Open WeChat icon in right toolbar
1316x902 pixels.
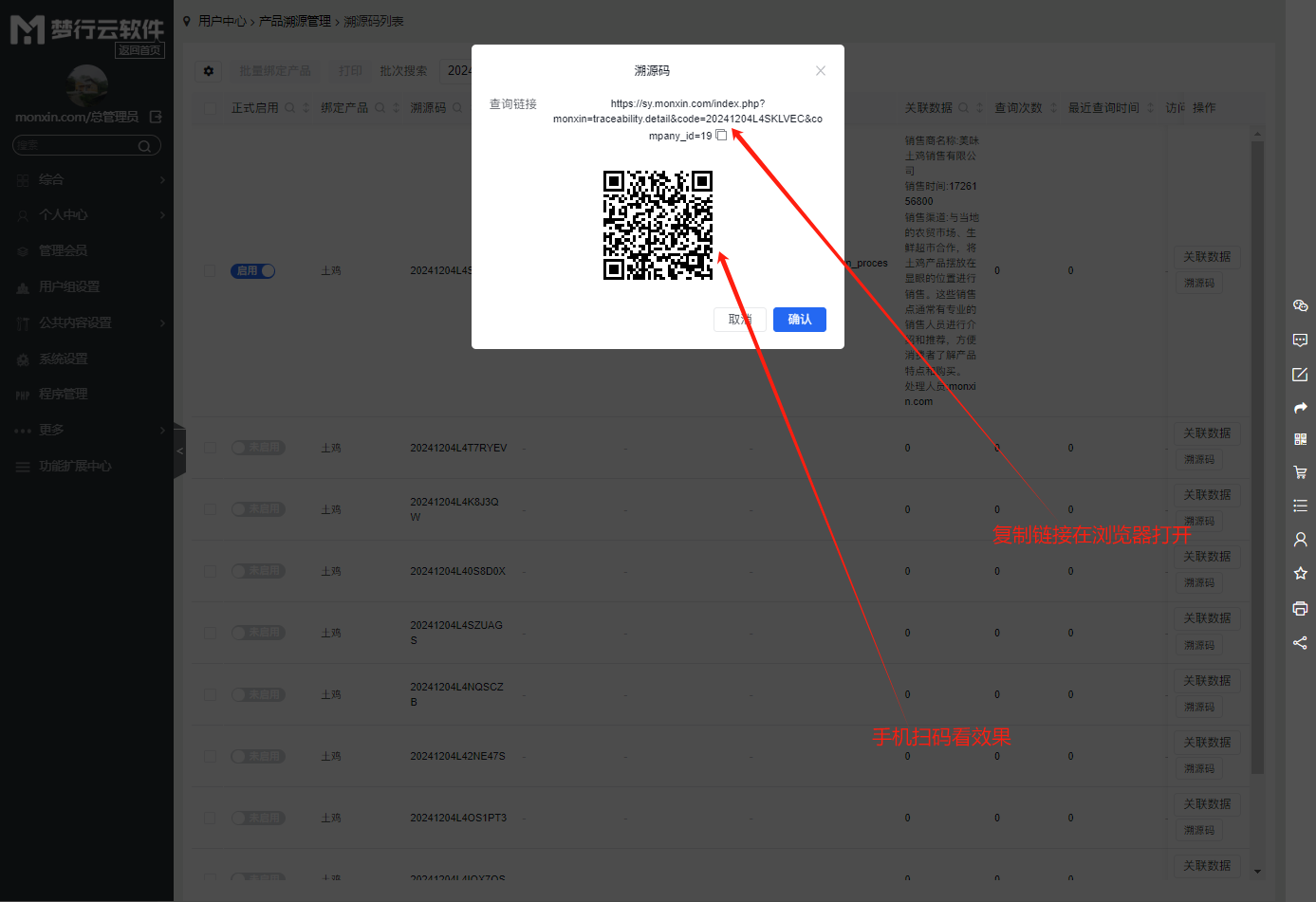click(1300, 305)
